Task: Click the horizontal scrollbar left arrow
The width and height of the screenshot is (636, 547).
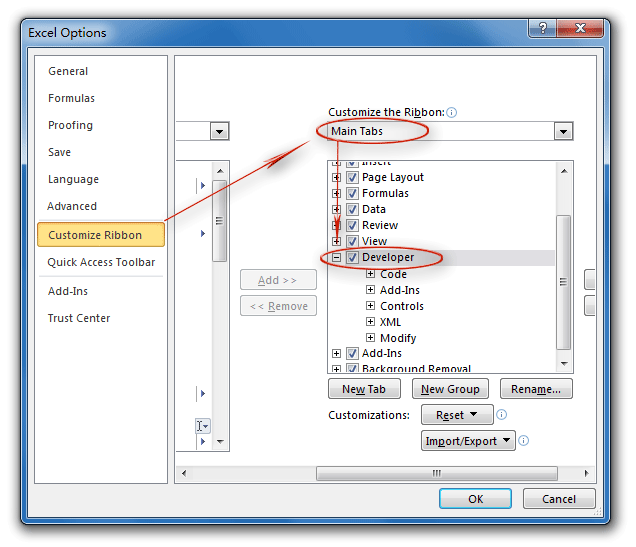Action: point(184,473)
